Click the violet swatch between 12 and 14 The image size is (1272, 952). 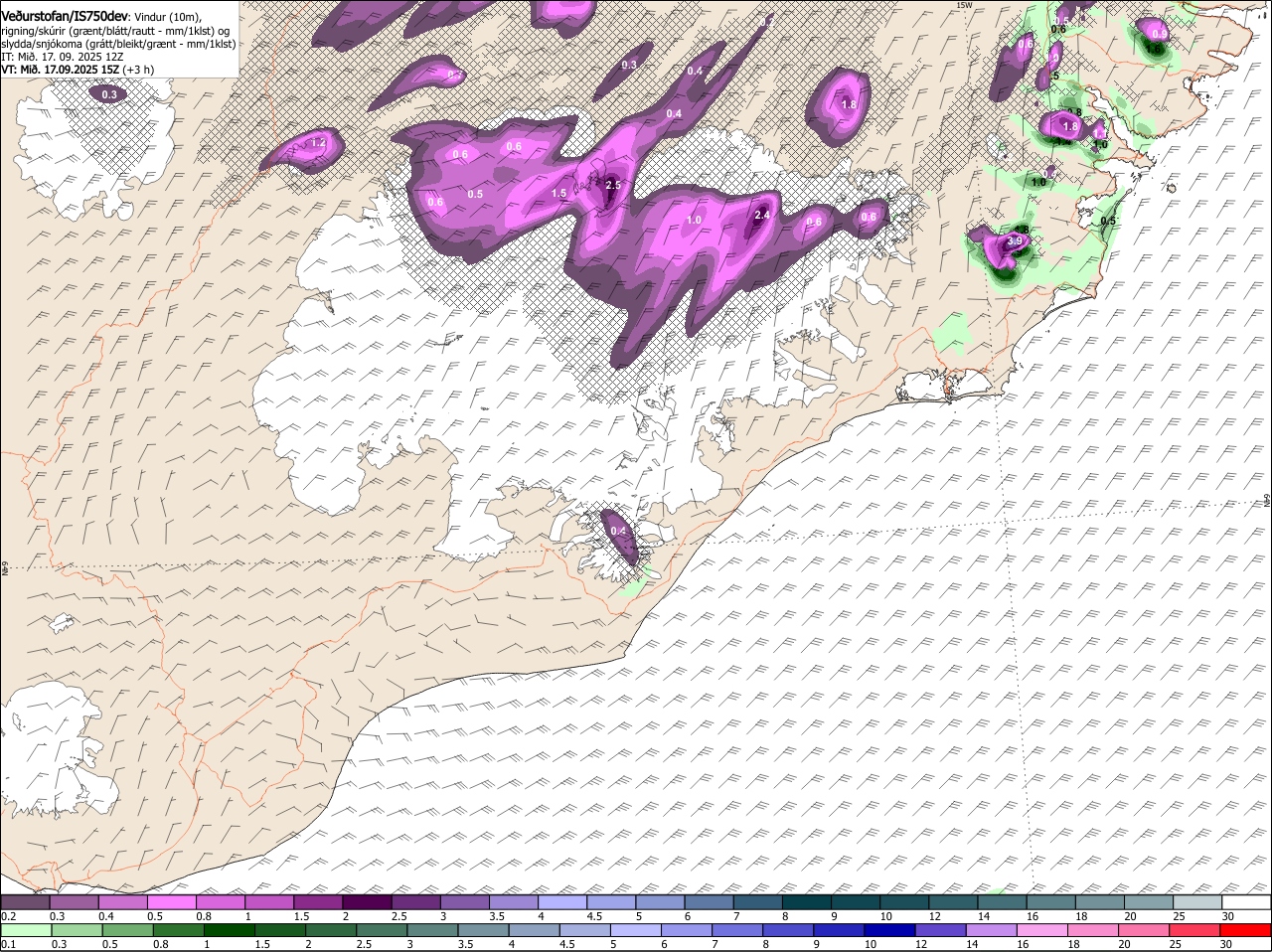click(941, 930)
